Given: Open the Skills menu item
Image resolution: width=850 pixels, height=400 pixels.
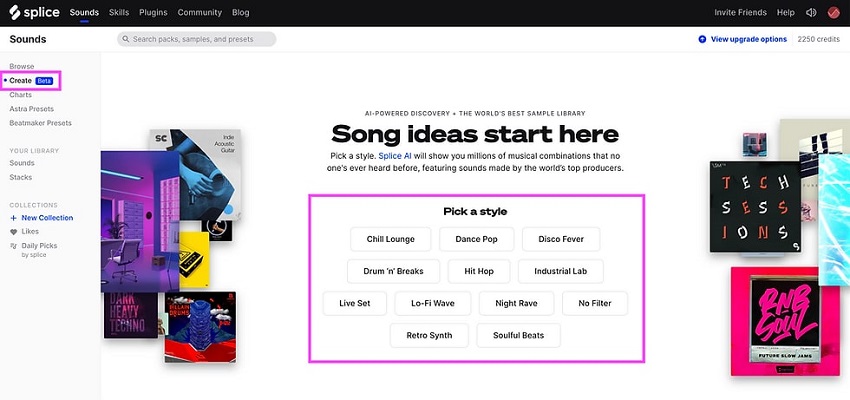Looking at the screenshot, I should pos(119,12).
